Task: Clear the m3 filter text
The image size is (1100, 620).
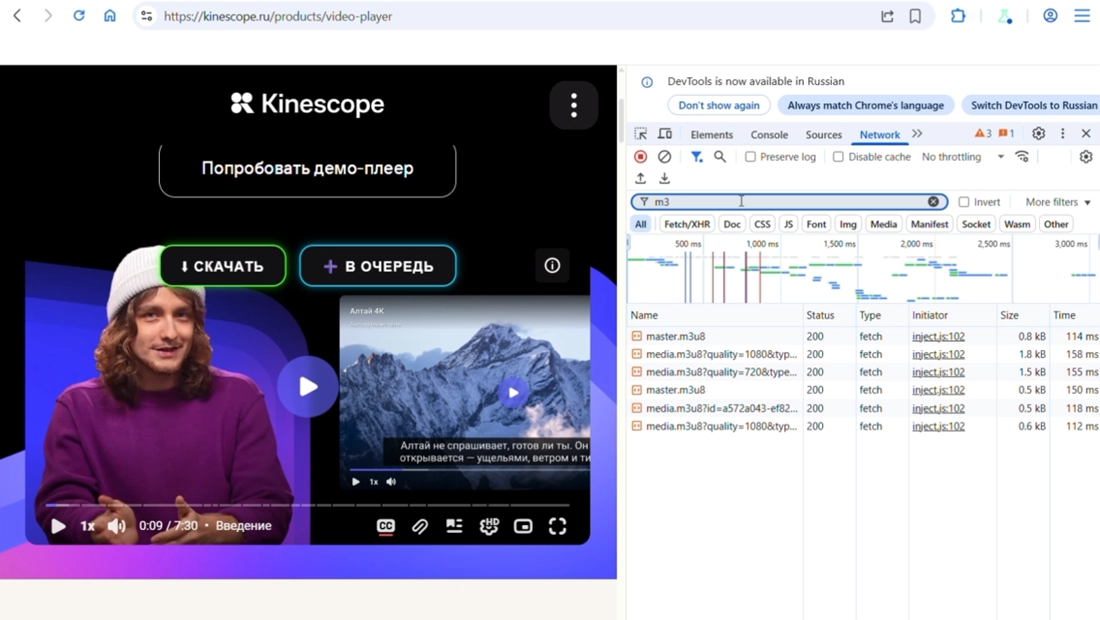Action: point(933,201)
